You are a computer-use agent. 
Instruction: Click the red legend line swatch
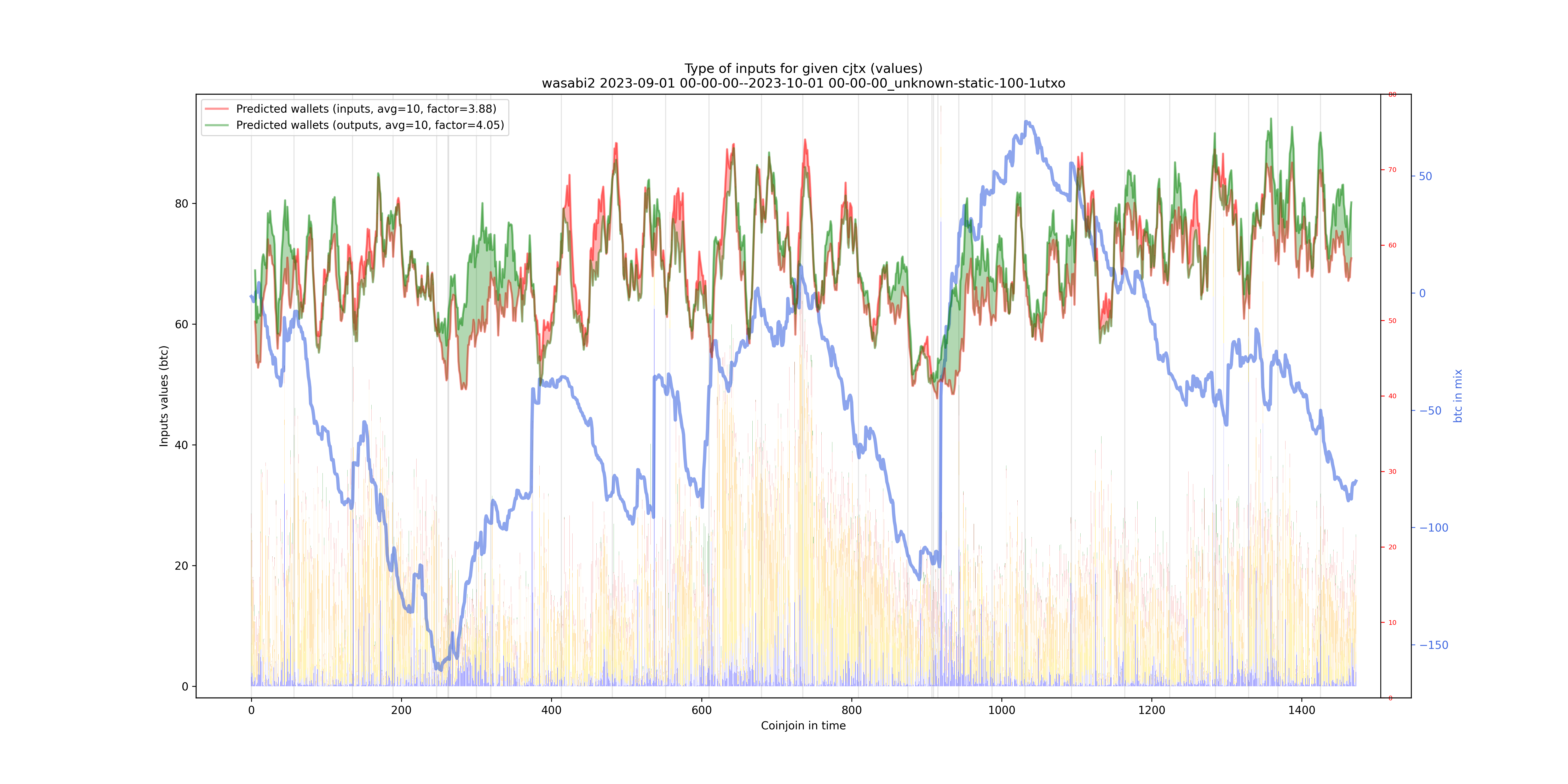pos(217,109)
